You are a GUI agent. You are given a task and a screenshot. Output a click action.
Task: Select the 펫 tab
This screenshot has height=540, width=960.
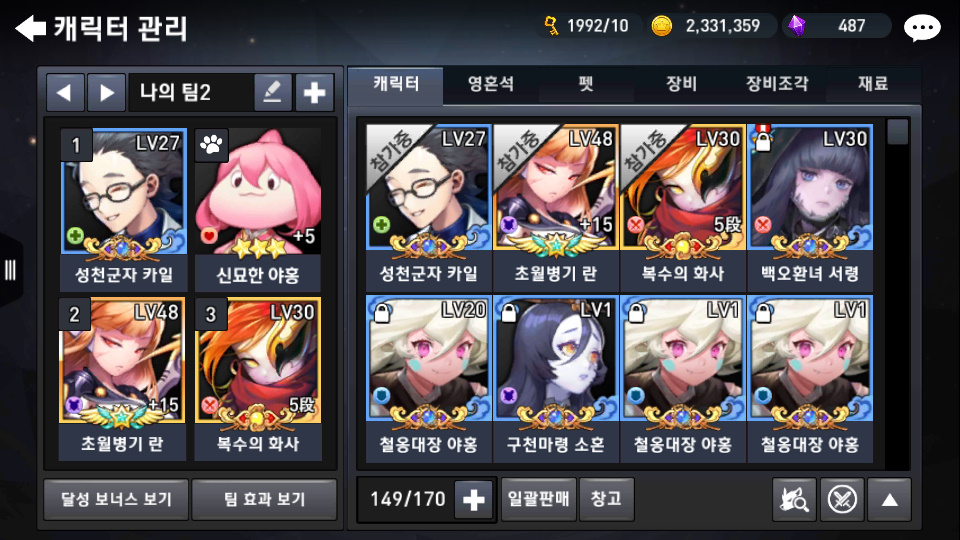point(586,84)
